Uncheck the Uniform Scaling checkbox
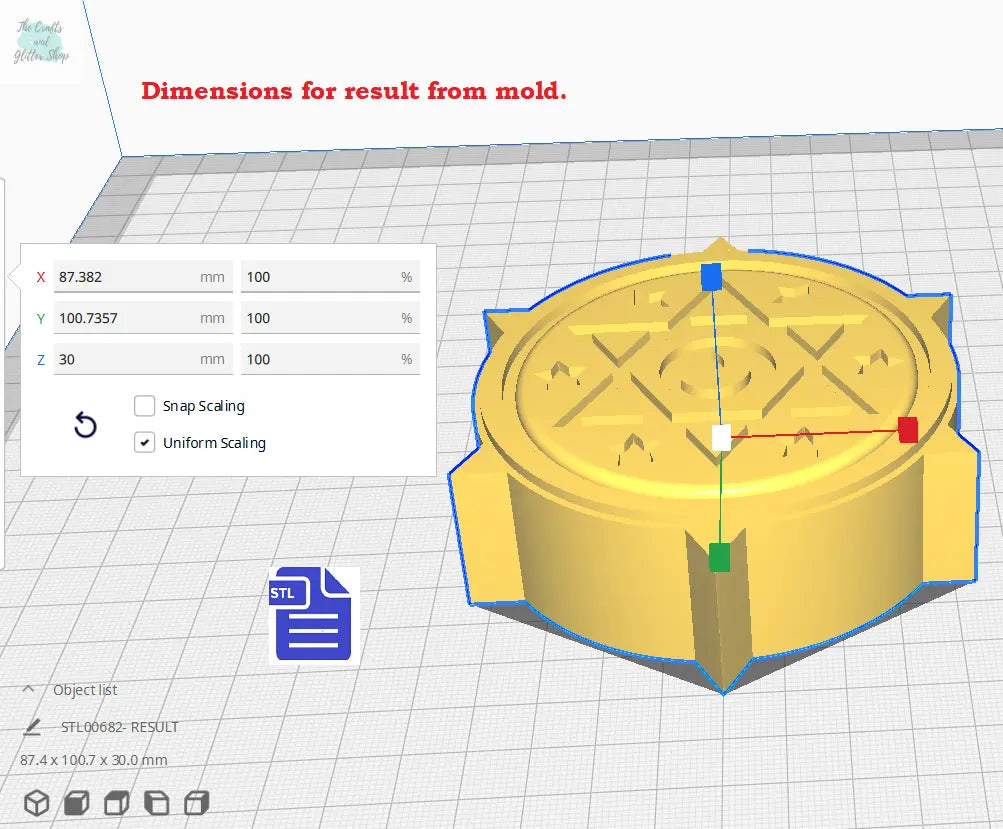This screenshot has width=1003, height=829. click(x=145, y=442)
